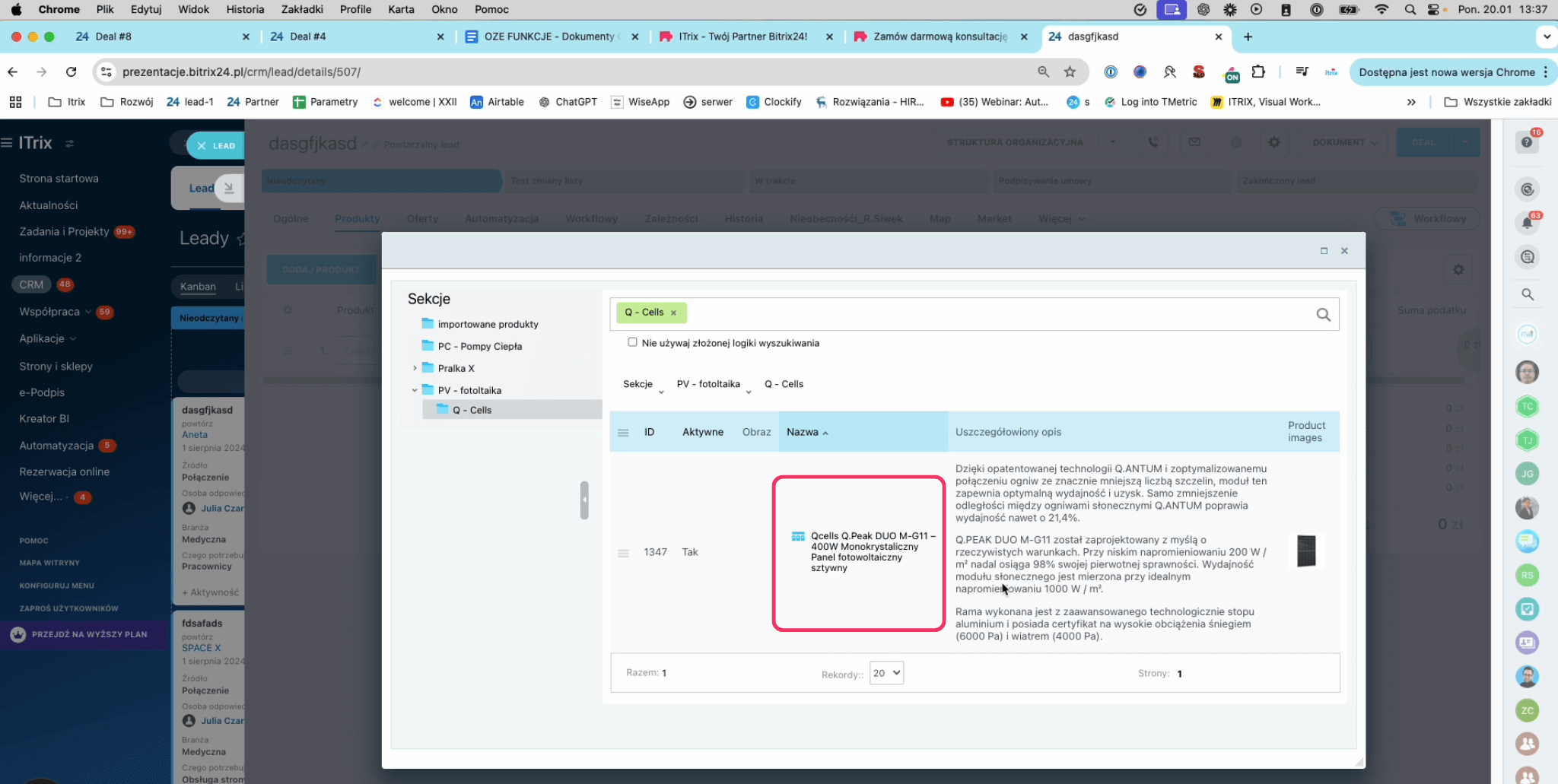
Task: Select the importowane produkty section
Action: (488, 324)
